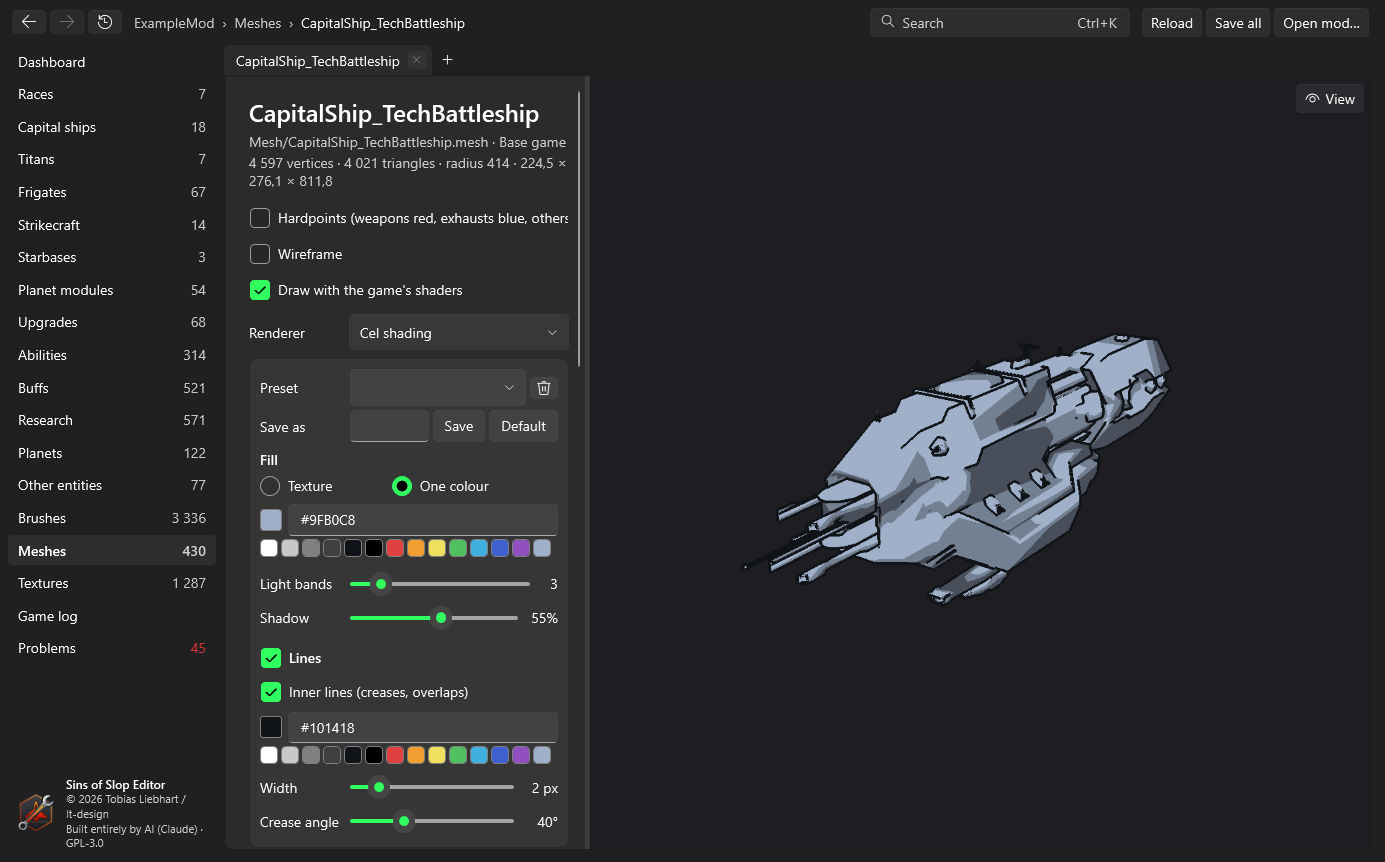Image resolution: width=1385 pixels, height=862 pixels.
Task: Enable the Wireframe checkbox
Action: coord(260,254)
